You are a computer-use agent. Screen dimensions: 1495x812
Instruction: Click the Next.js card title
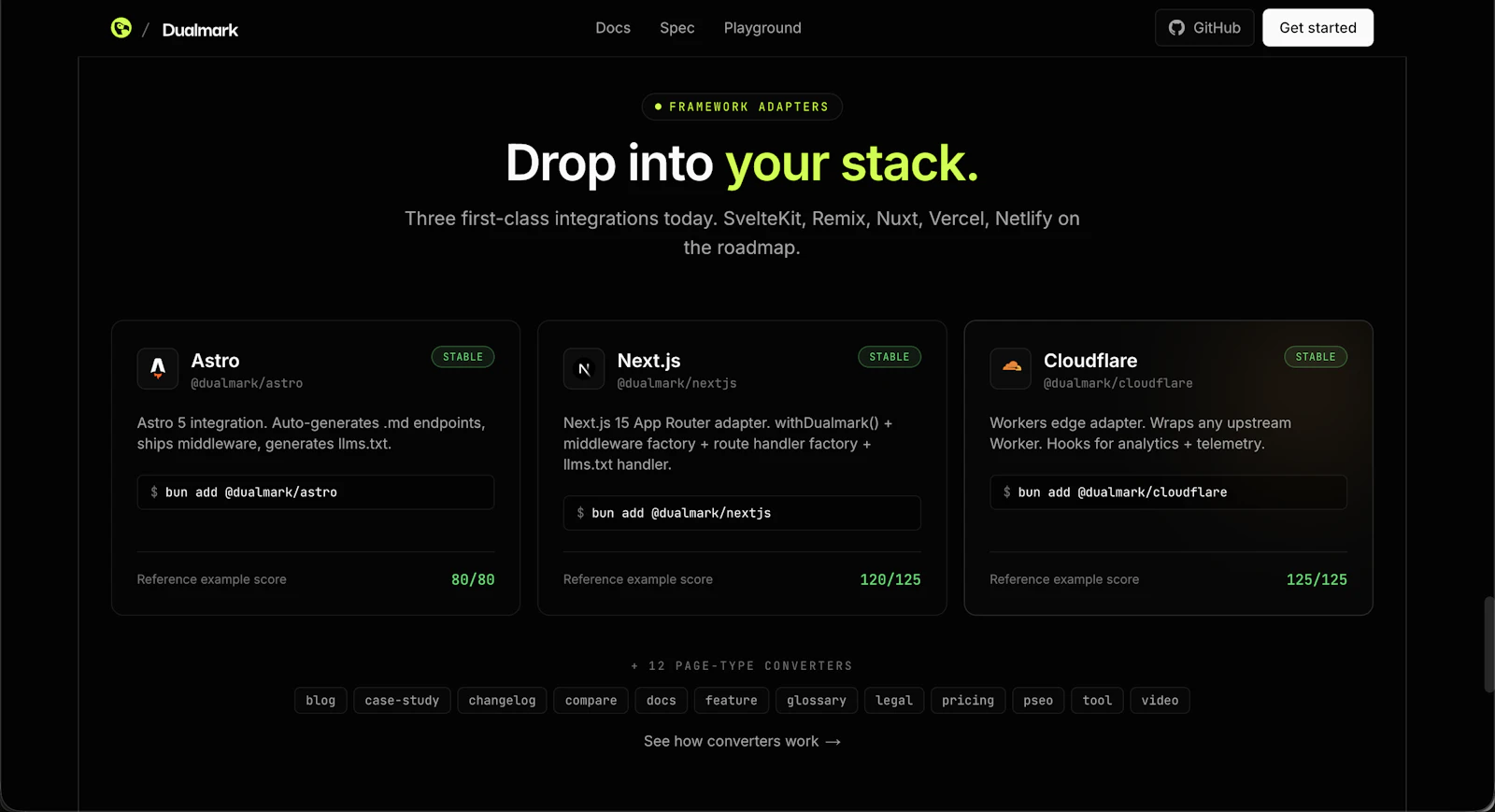point(648,361)
